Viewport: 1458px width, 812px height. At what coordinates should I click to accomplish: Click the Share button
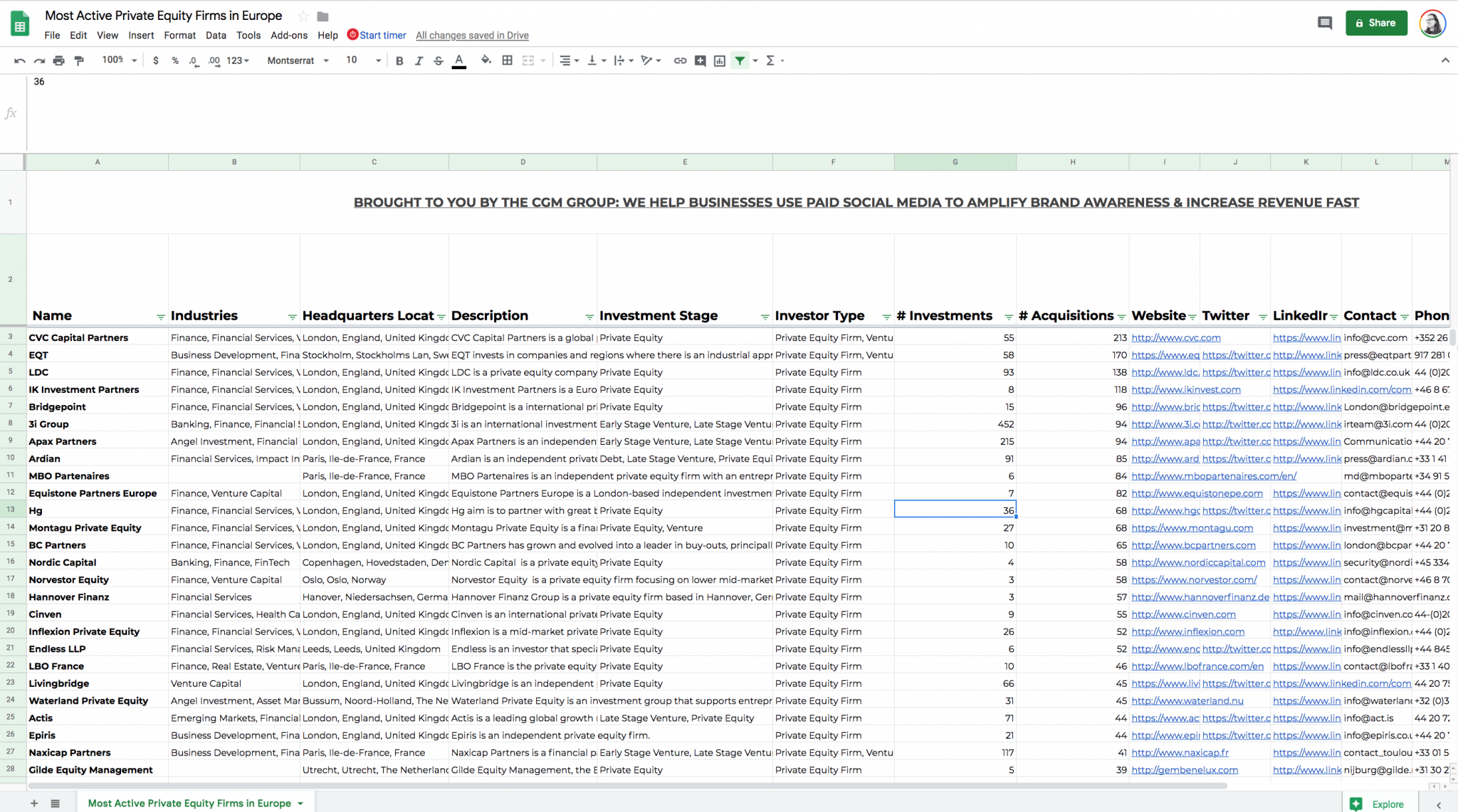(1376, 23)
